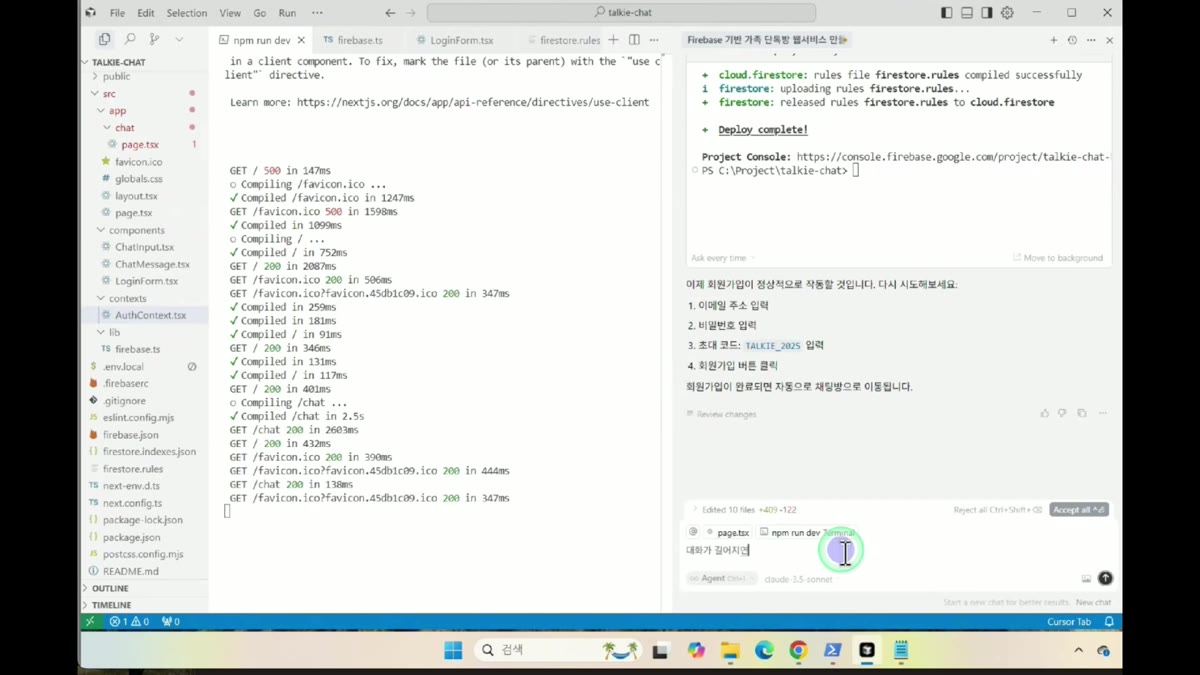Click Move to background
1200x675 pixels.
coord(1058,258)
